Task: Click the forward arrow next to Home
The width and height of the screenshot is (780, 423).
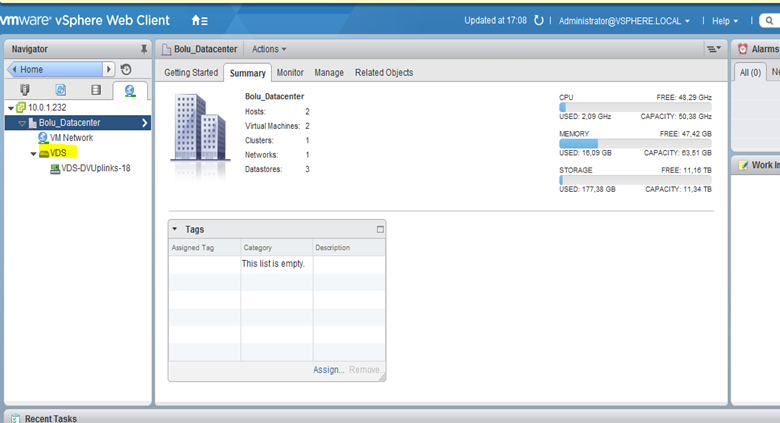Action: tap(109, 69)
